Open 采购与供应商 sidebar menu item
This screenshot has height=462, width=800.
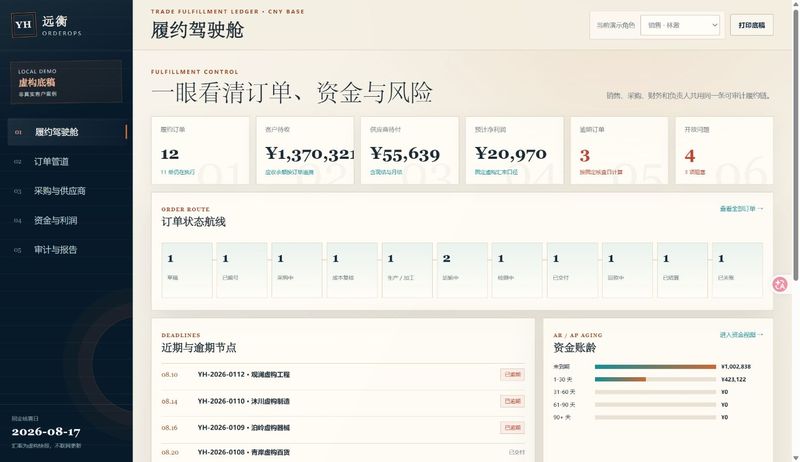click(67, 191)
